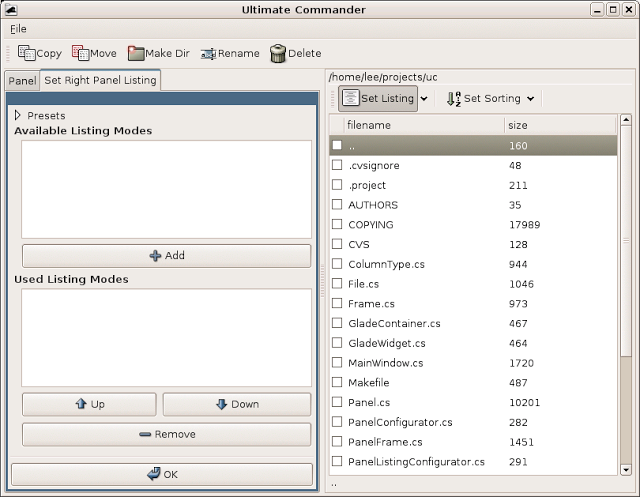Viewport: 640px width, 497px height.
Task: Click the Set Sorting icon
Action: point(453,98)
